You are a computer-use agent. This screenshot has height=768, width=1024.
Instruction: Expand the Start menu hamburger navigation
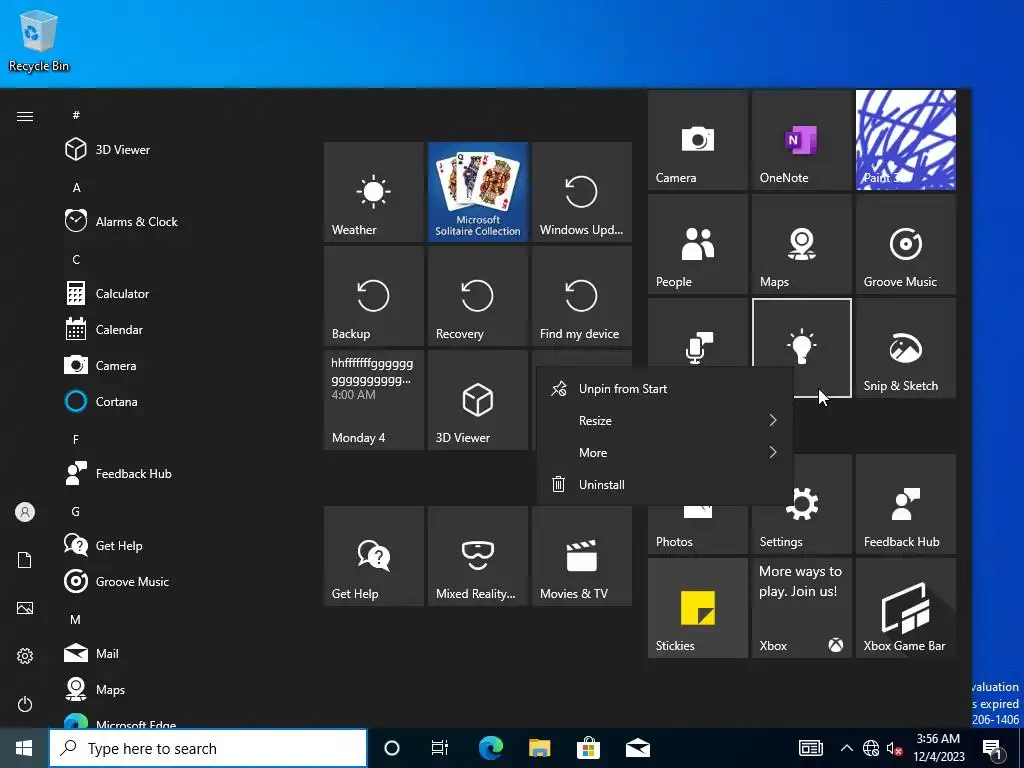coord(25,116)
